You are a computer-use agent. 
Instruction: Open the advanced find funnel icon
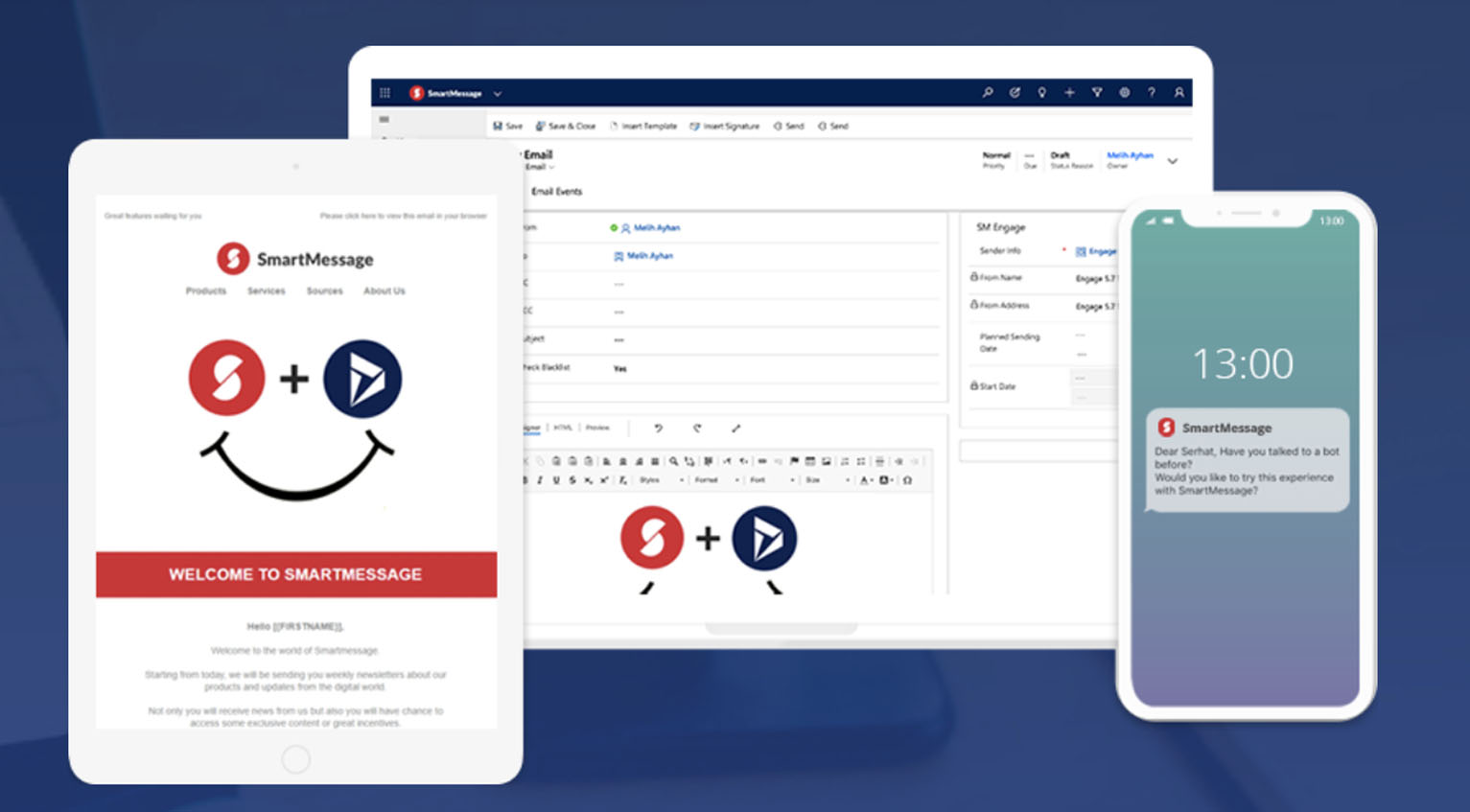[1097, 93]
